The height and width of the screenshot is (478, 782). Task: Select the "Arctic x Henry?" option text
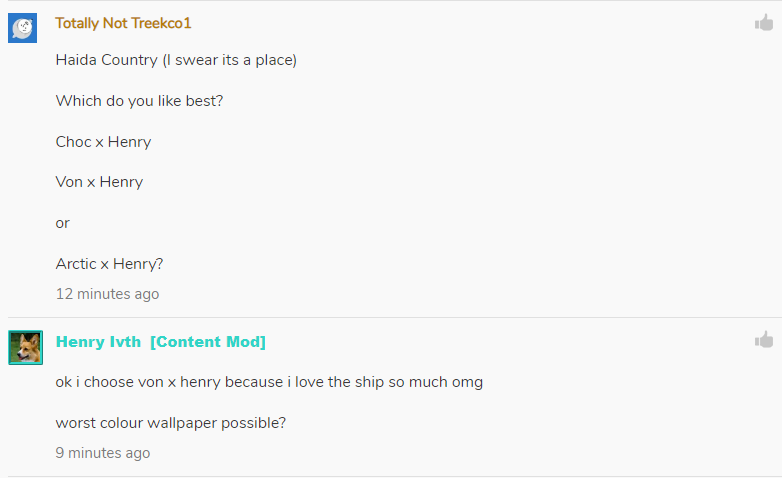pos(109,264)
